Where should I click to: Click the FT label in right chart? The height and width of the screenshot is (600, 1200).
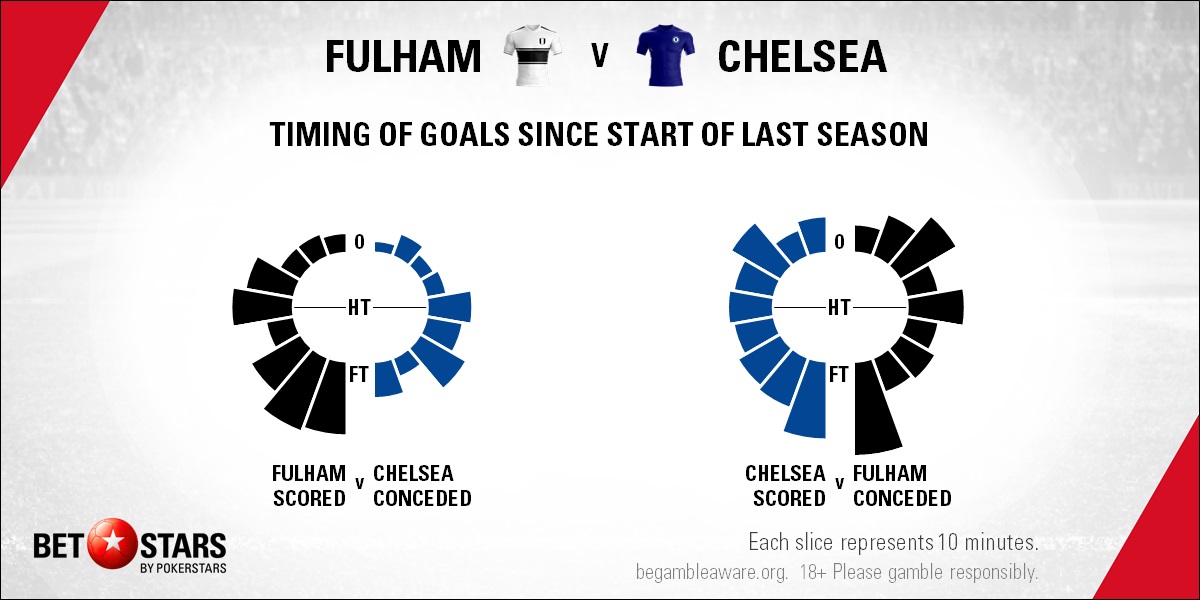tap(839, 375)
